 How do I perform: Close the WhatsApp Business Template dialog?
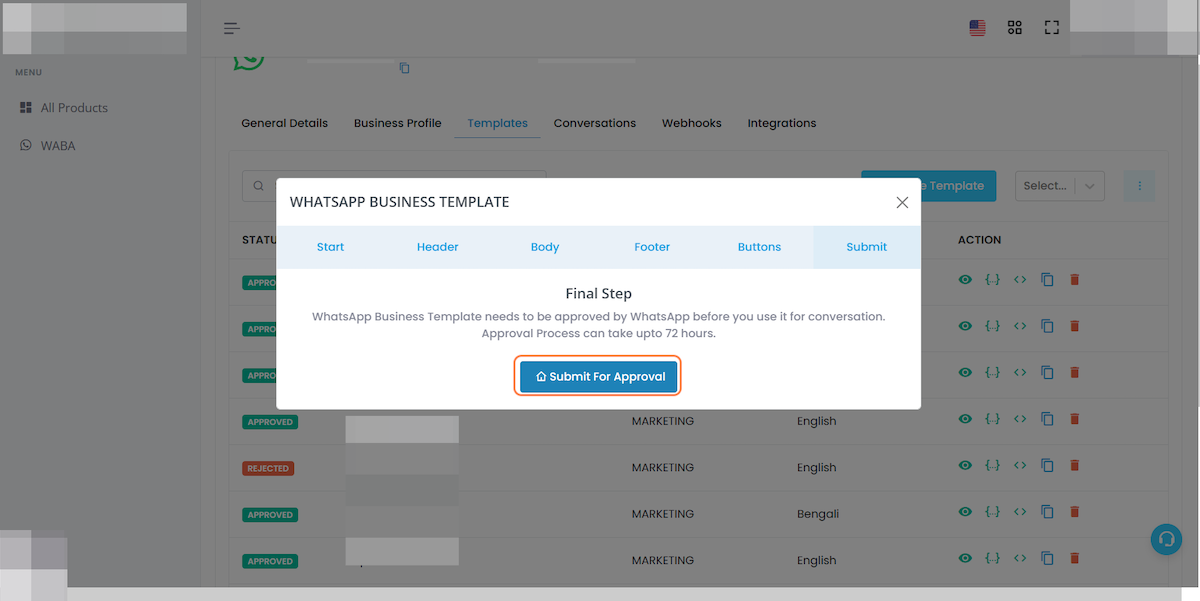pyautogui.click(x=902, y=202)
